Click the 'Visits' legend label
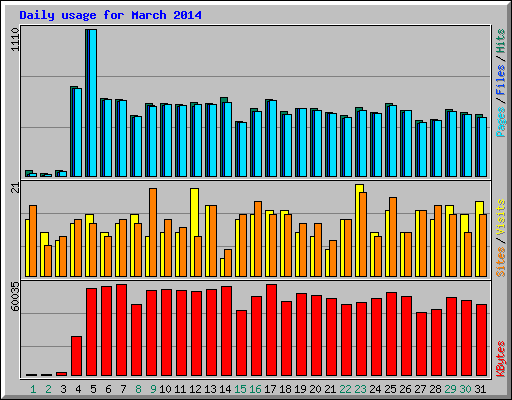 tap(501, 217)
